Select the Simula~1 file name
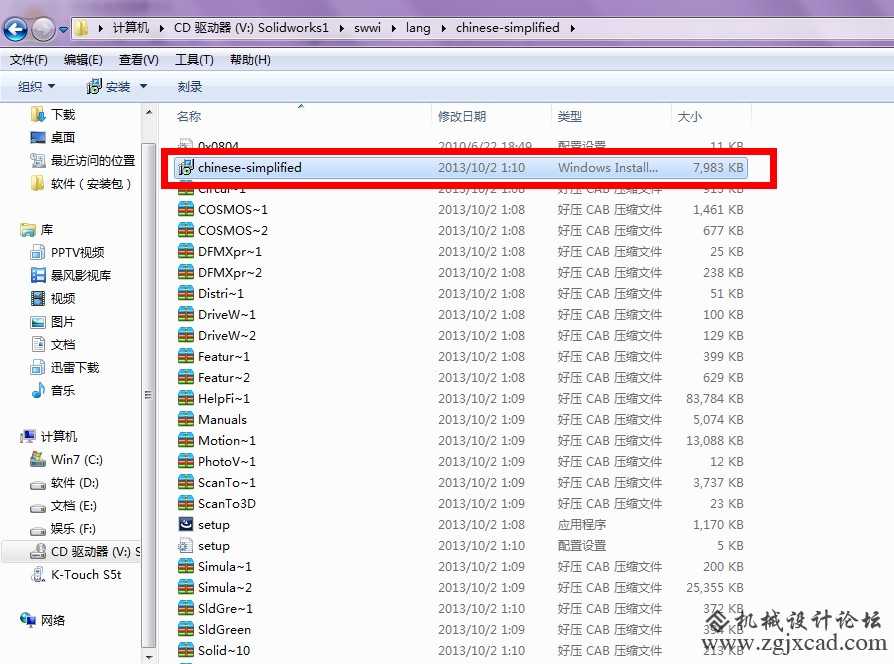Screen dimensions: 894x664 pos(225,567)
